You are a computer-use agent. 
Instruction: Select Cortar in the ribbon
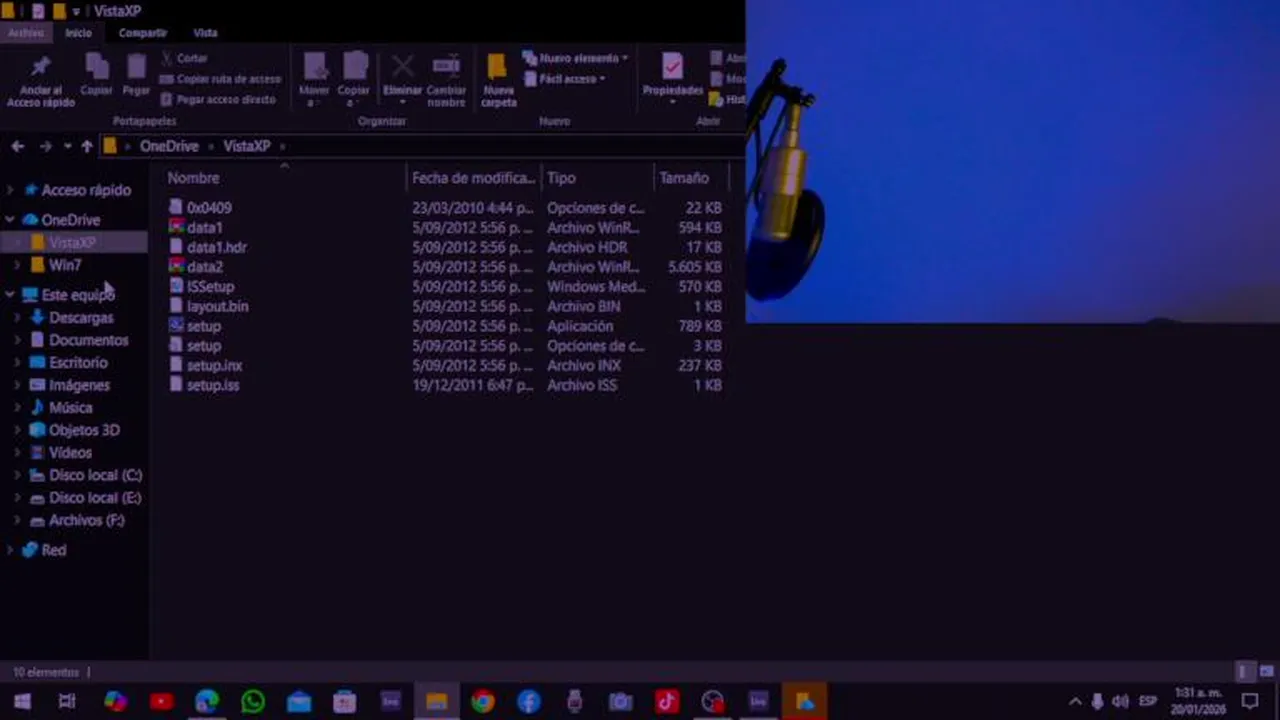[184, 58]
